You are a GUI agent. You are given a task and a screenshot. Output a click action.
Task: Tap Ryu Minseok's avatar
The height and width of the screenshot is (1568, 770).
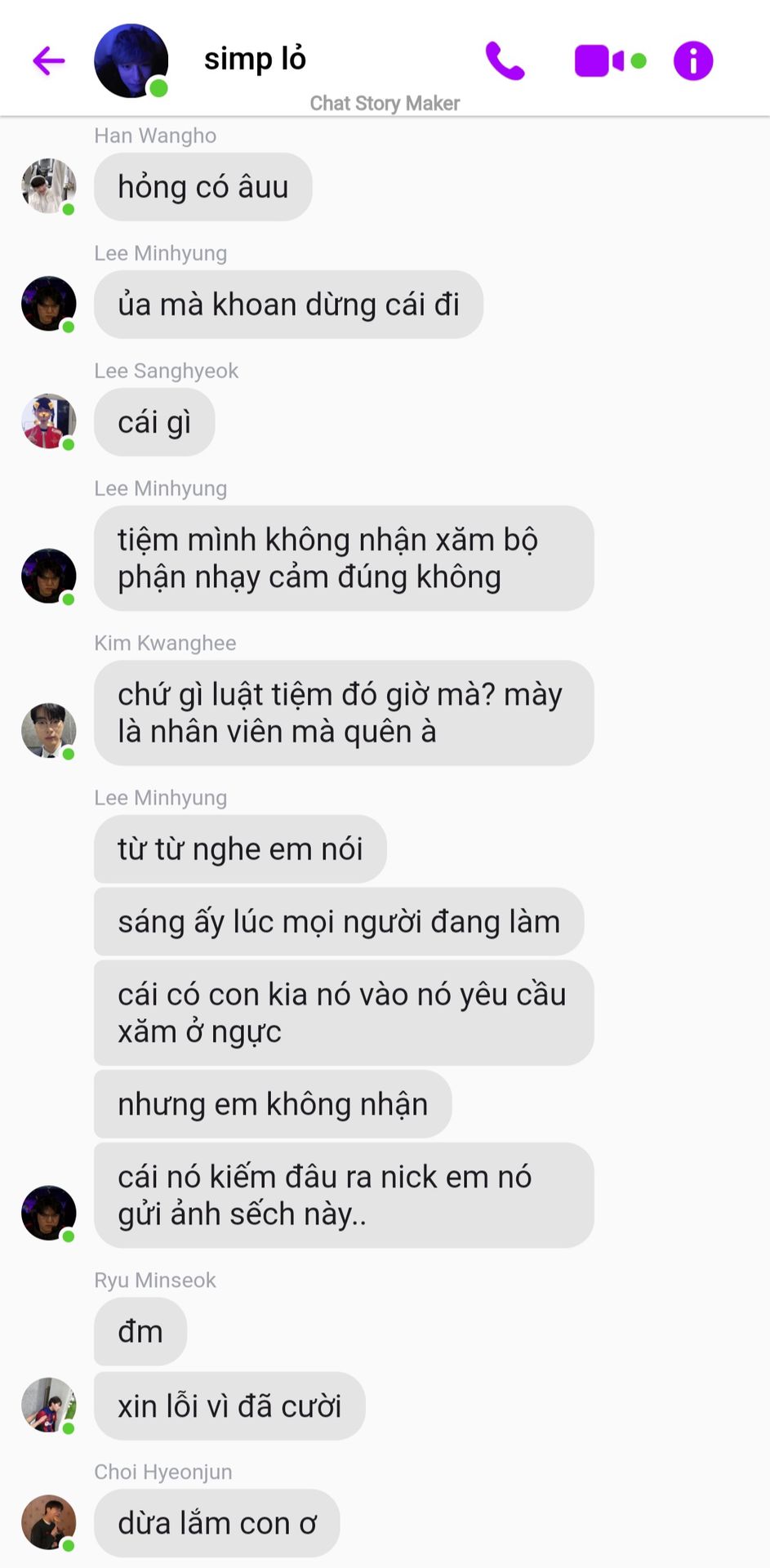coord(49,1405)
